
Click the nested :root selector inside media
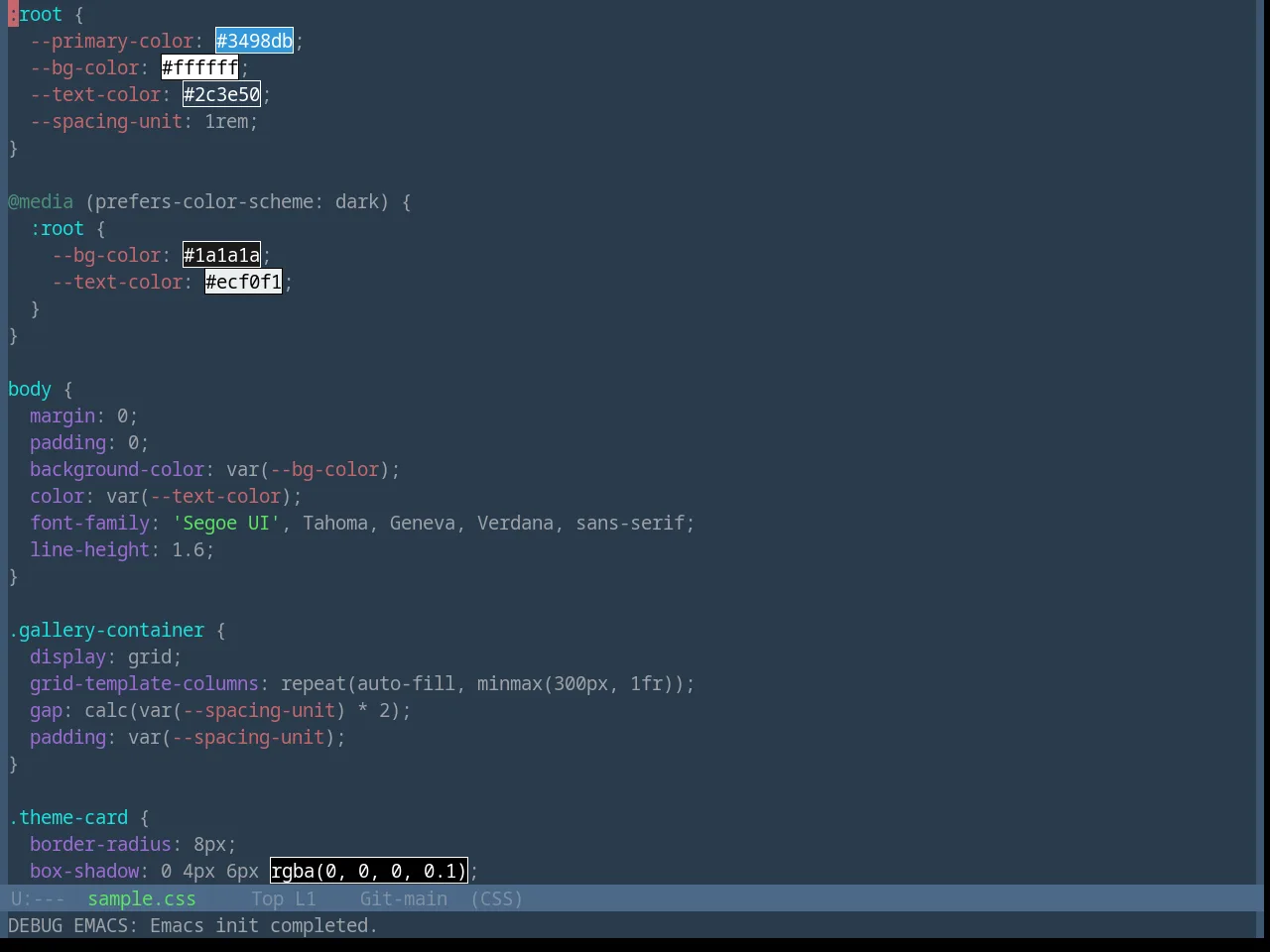click(58, 228)
